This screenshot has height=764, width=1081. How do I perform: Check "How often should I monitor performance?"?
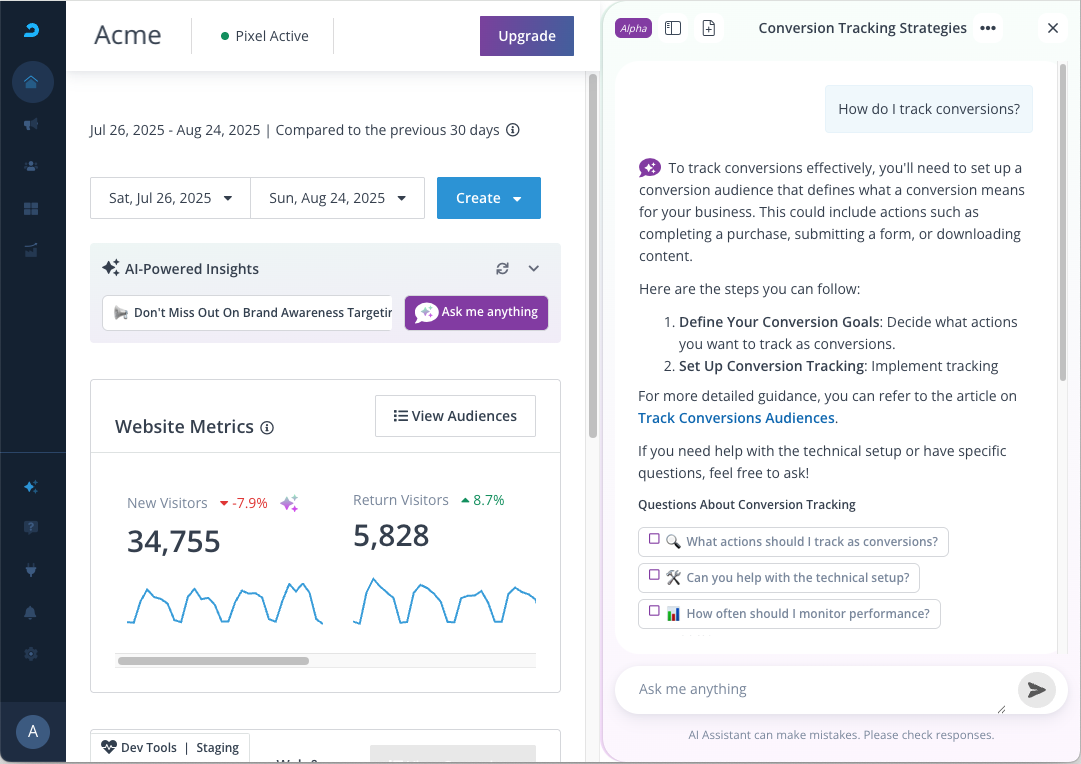pyautogui.click(x=654, y=611)
